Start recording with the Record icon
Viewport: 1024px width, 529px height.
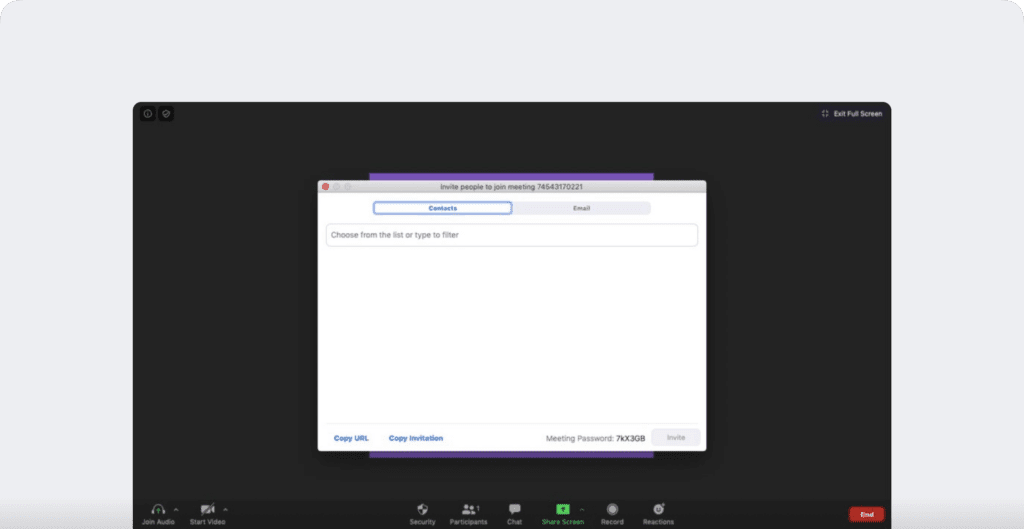click(612, 509)
